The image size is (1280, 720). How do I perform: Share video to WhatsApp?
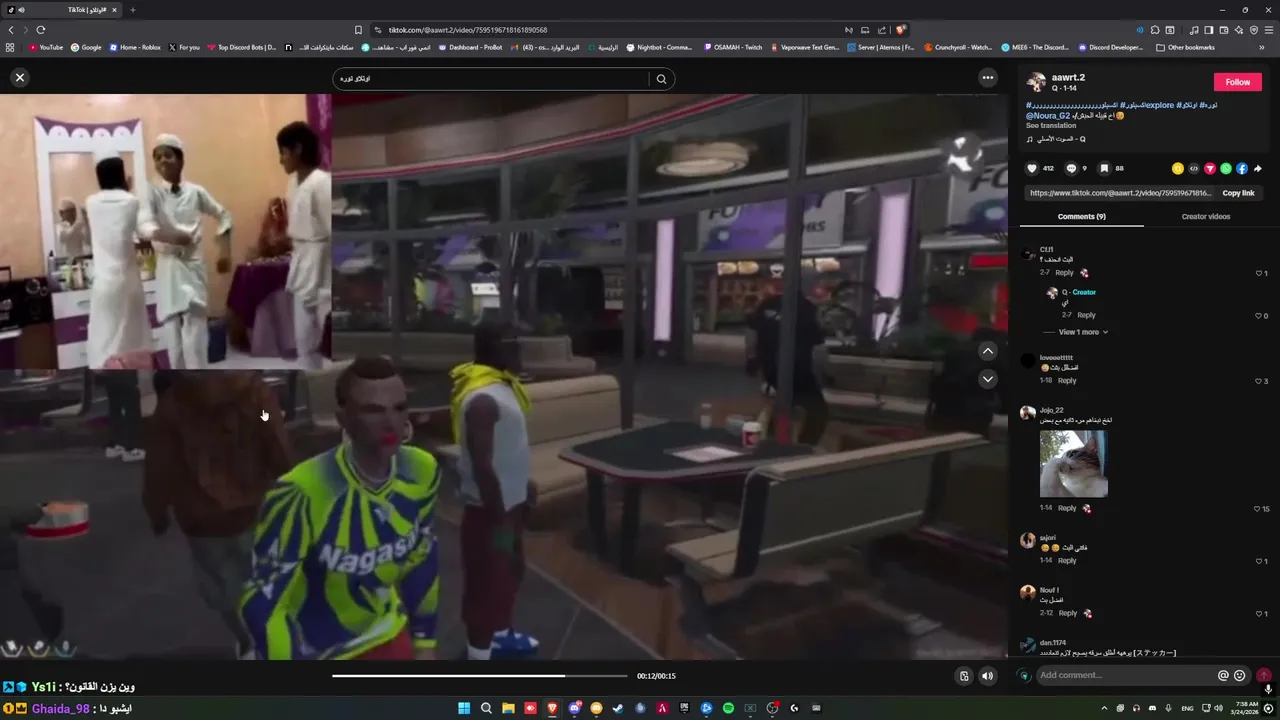[x=1226, y=169]
